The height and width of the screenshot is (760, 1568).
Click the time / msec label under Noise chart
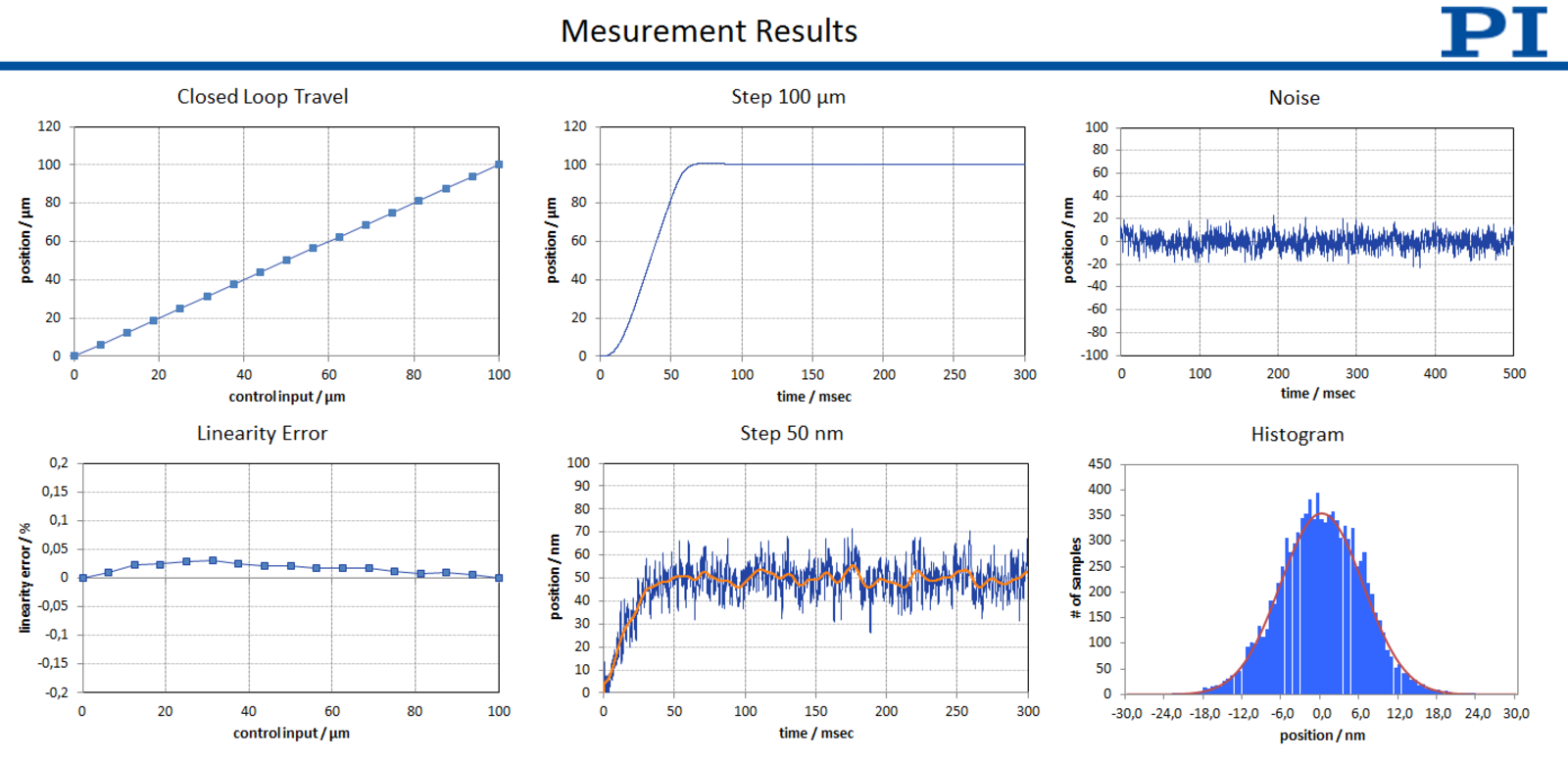(1317, 394)
